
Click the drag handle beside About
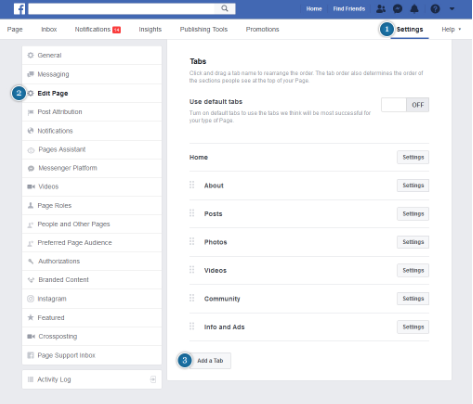click(x=192, y=185)
